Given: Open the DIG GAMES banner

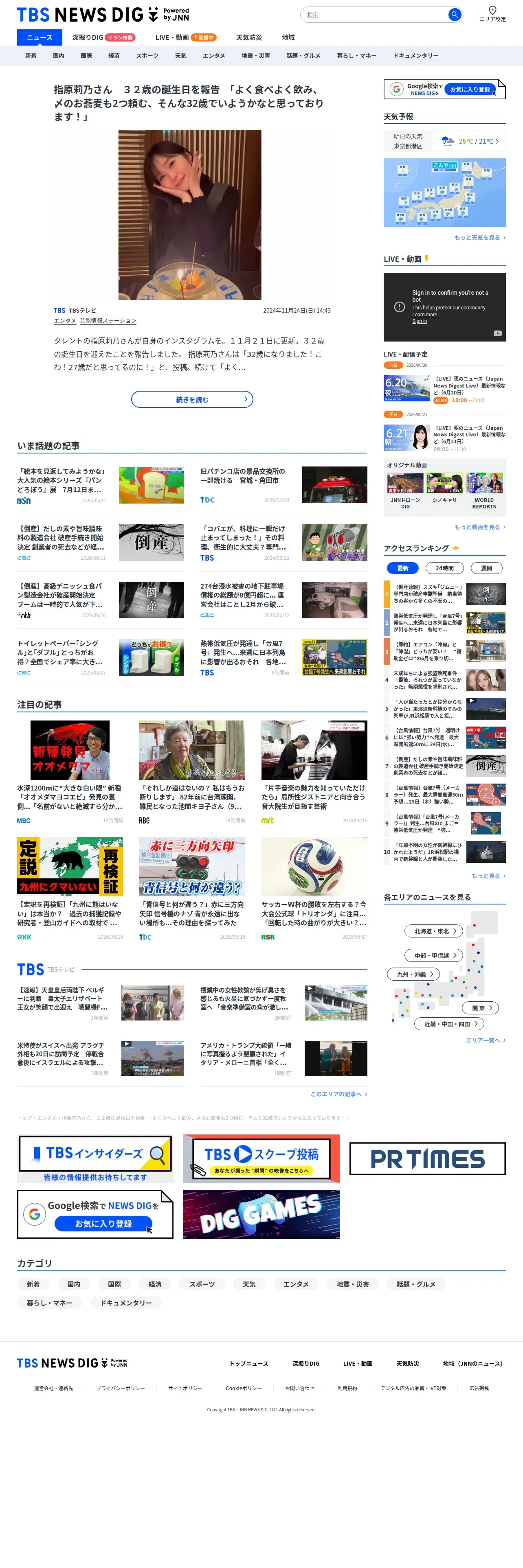Looking at the screenshot, I should (261, 1214).
